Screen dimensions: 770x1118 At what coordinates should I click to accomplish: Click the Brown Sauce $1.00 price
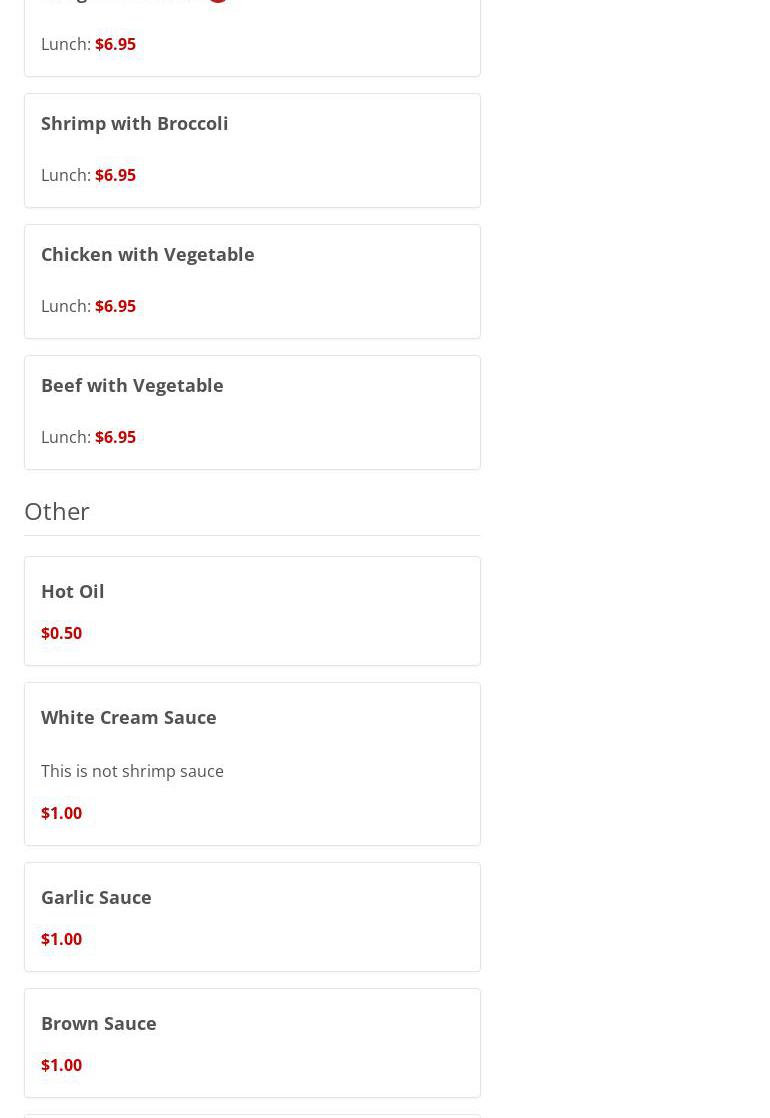point(61,1065)
